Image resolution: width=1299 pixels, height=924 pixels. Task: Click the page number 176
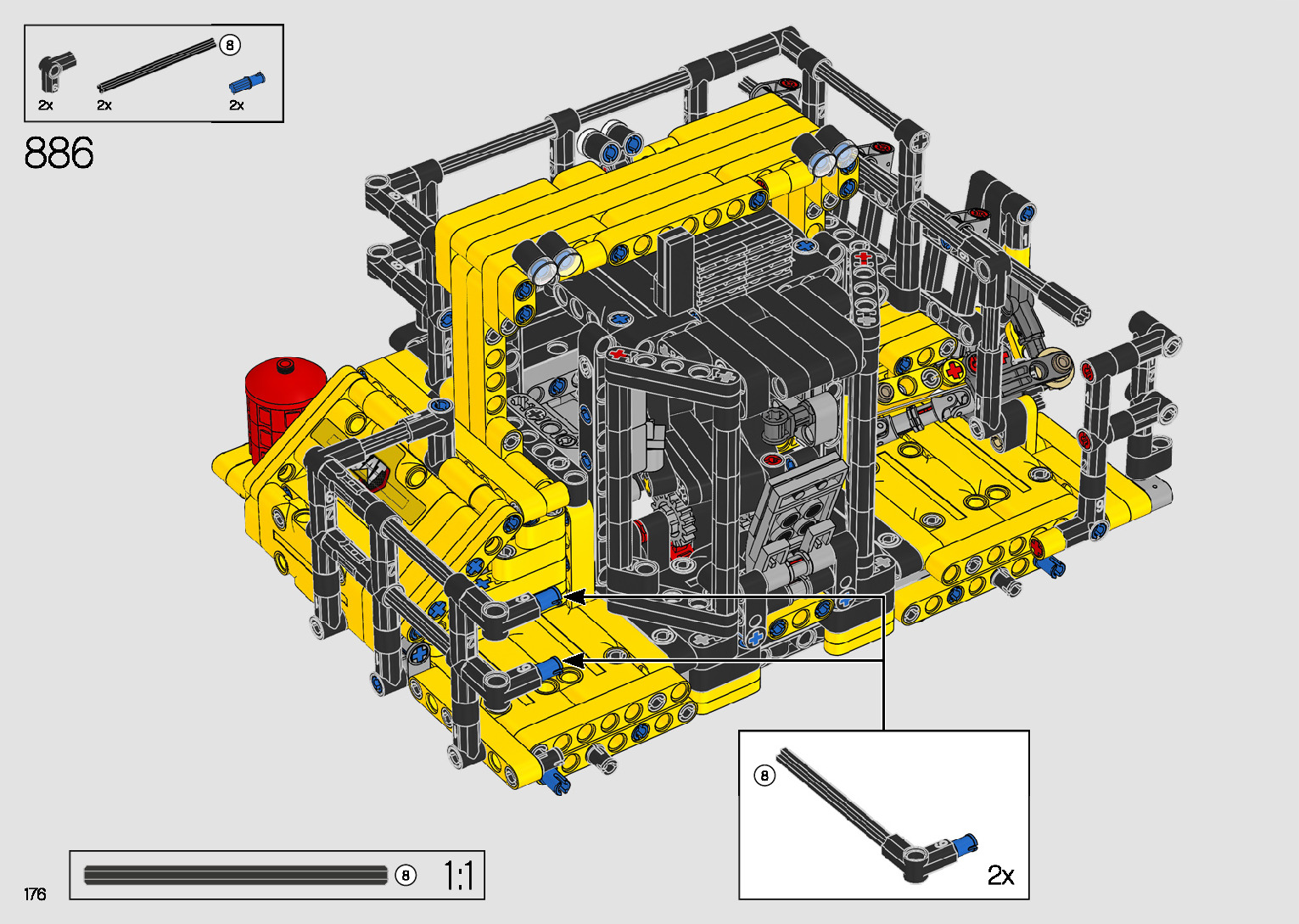click(35, 893)
